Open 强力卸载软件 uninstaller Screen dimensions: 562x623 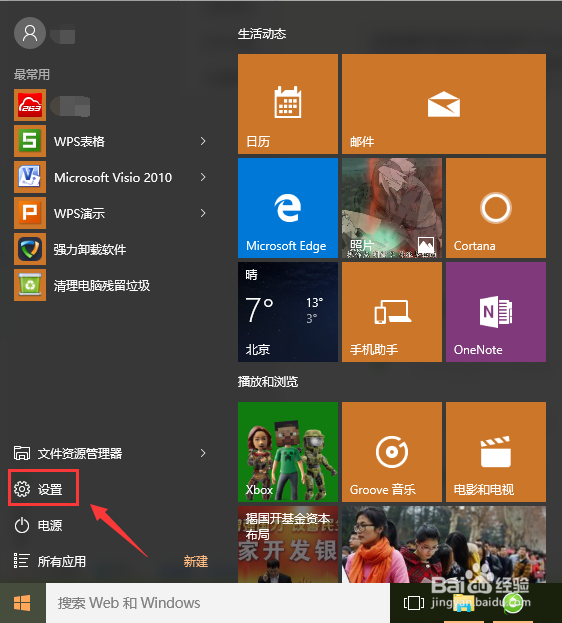[x=90, y=249]
